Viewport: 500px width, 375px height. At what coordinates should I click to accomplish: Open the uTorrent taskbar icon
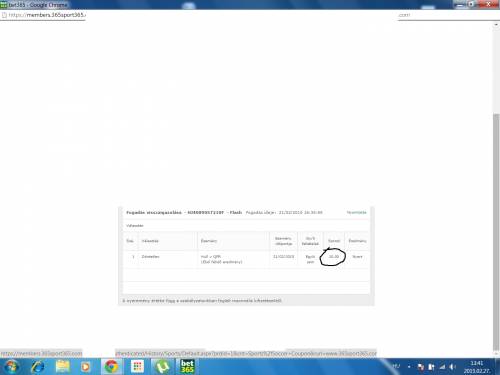pos(162,367)
